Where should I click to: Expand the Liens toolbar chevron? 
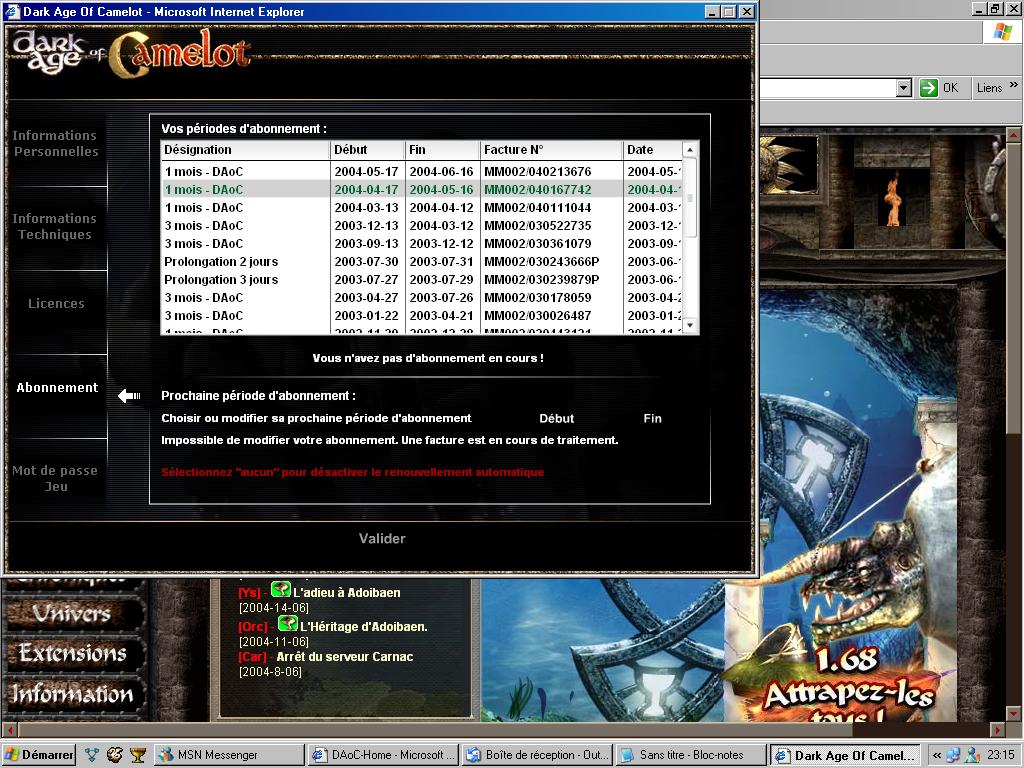pyautogui.click(x=1014, y=85)
